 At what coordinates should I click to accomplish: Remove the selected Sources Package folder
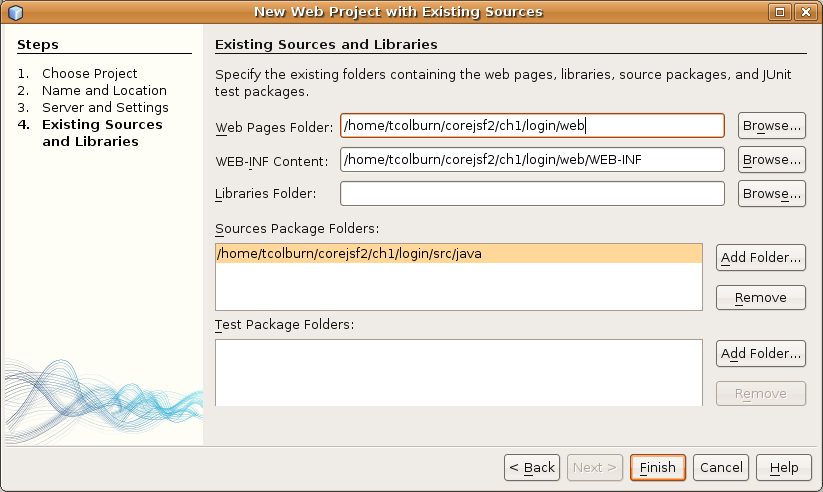(x=761, y=298)
